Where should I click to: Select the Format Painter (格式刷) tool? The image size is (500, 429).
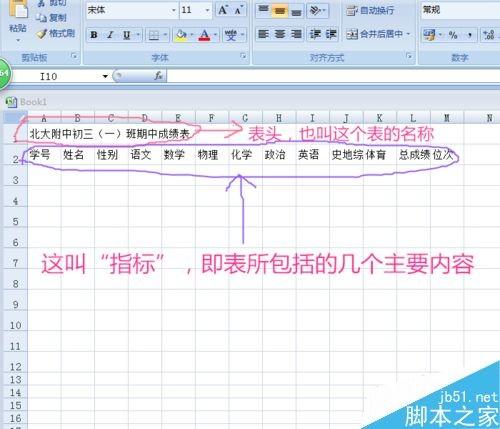[56, 34]
